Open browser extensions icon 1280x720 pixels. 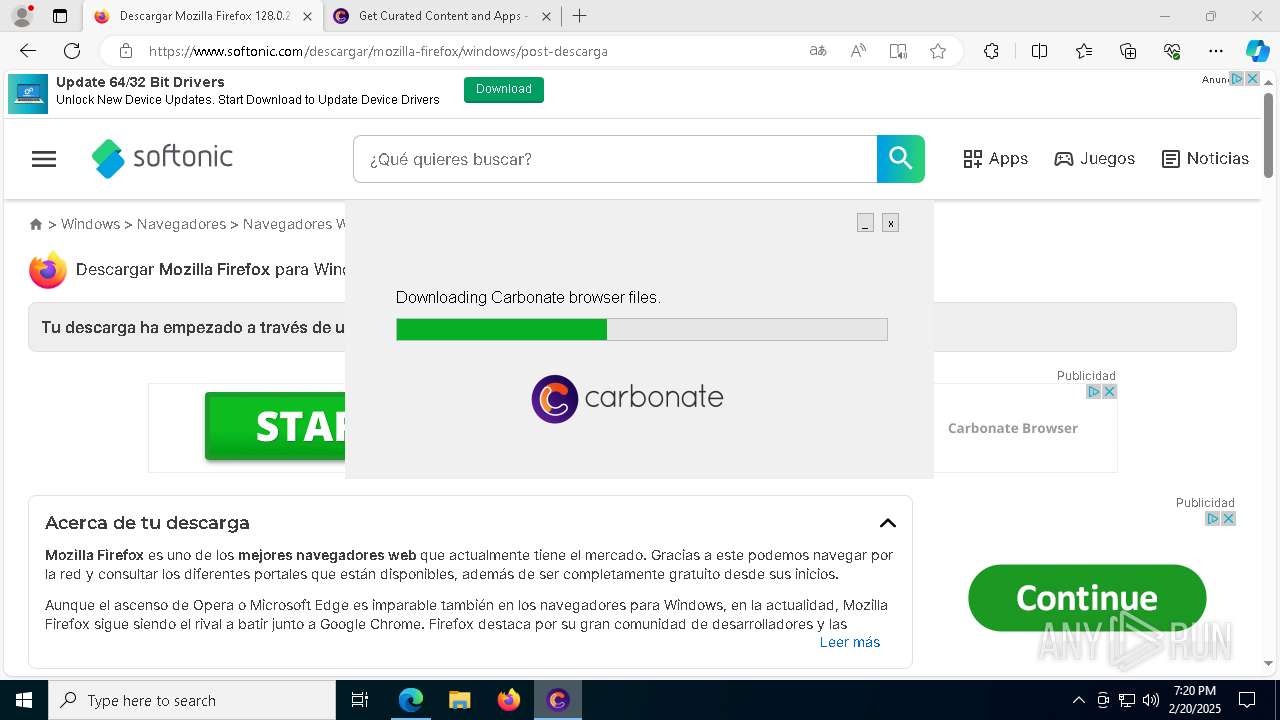(991, 51)
